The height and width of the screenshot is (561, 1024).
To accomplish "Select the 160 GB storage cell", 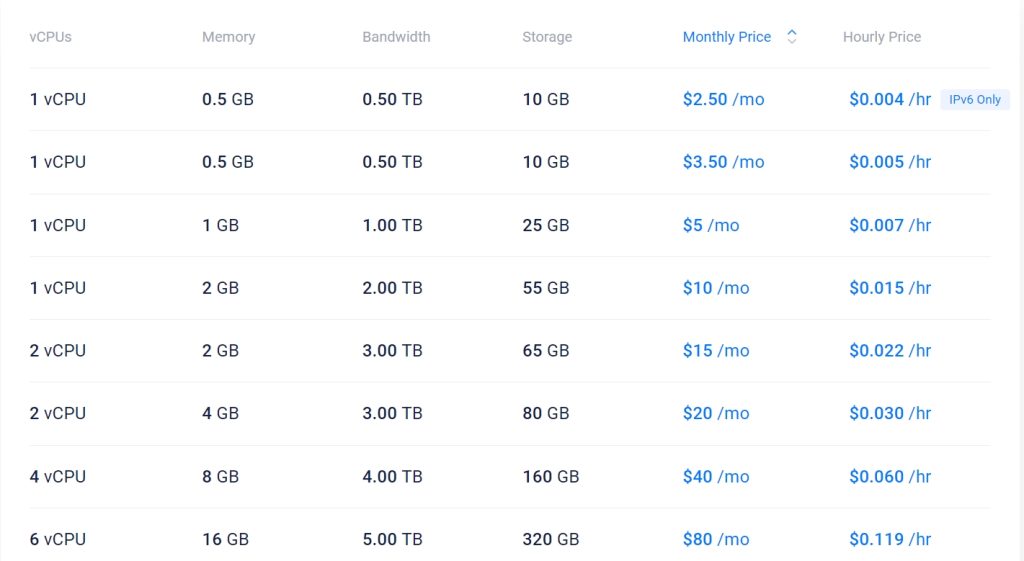I will tap(551, 477).
